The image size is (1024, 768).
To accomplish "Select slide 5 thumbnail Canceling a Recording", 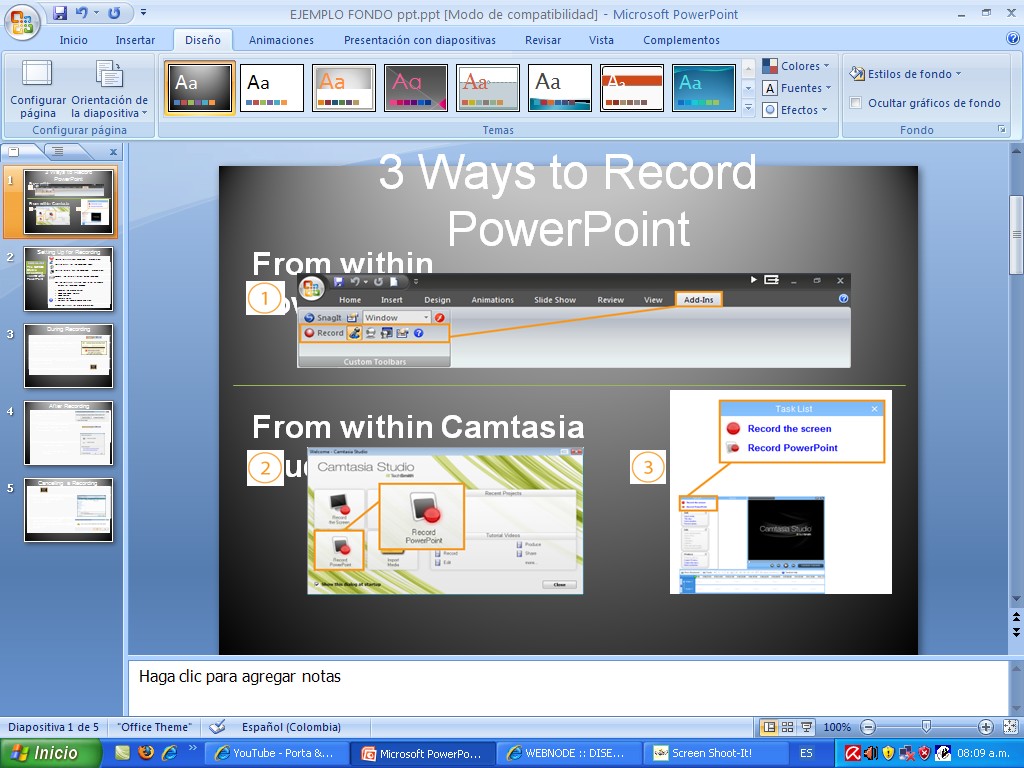I will pyautogui.click(x=68, y=510).
